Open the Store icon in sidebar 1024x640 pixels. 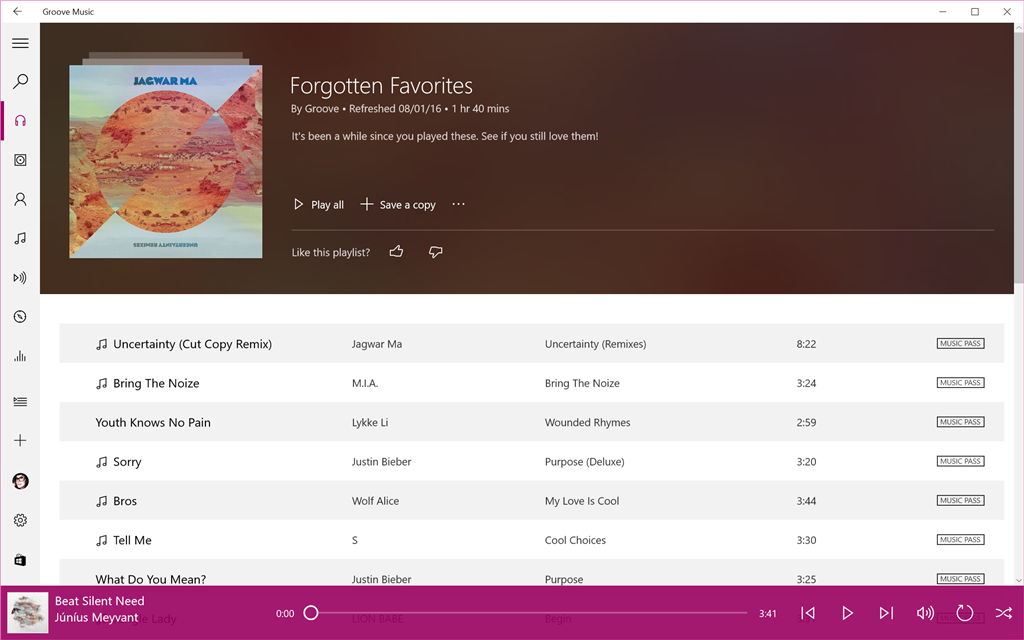coord(20,560)
